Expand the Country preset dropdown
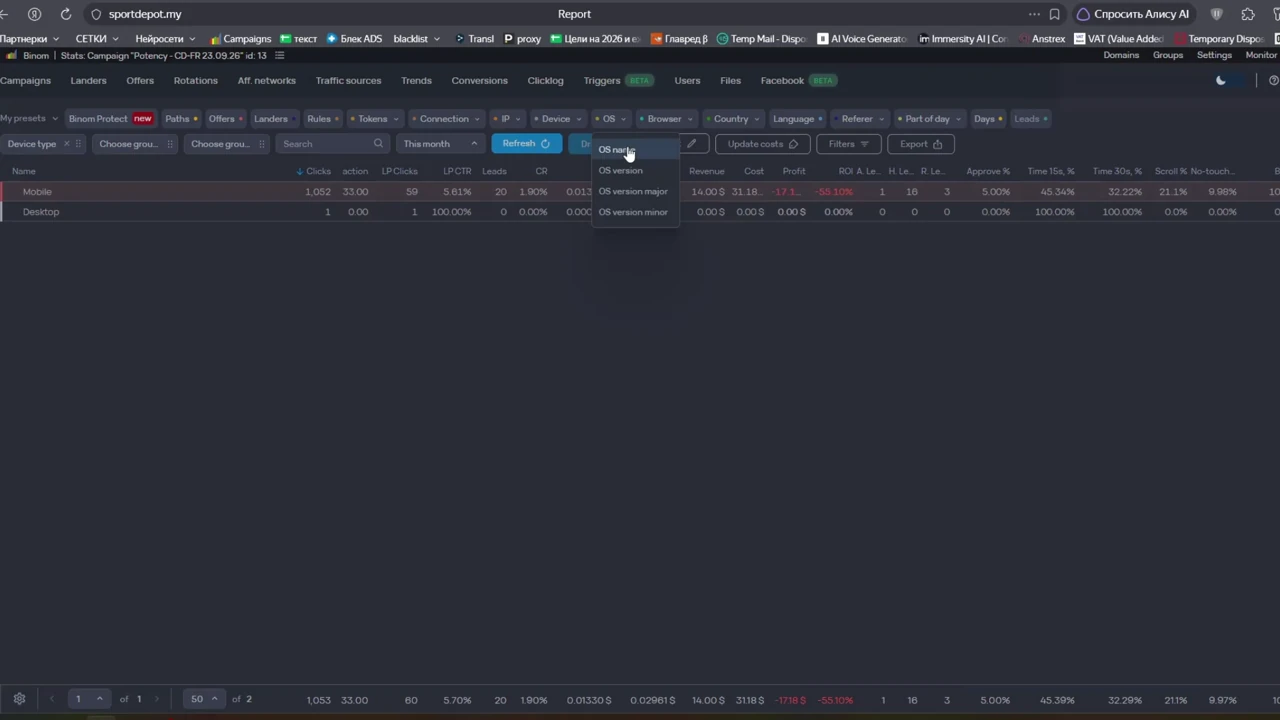The width and height of the screenshot is (1280, 720). (733, 119)
